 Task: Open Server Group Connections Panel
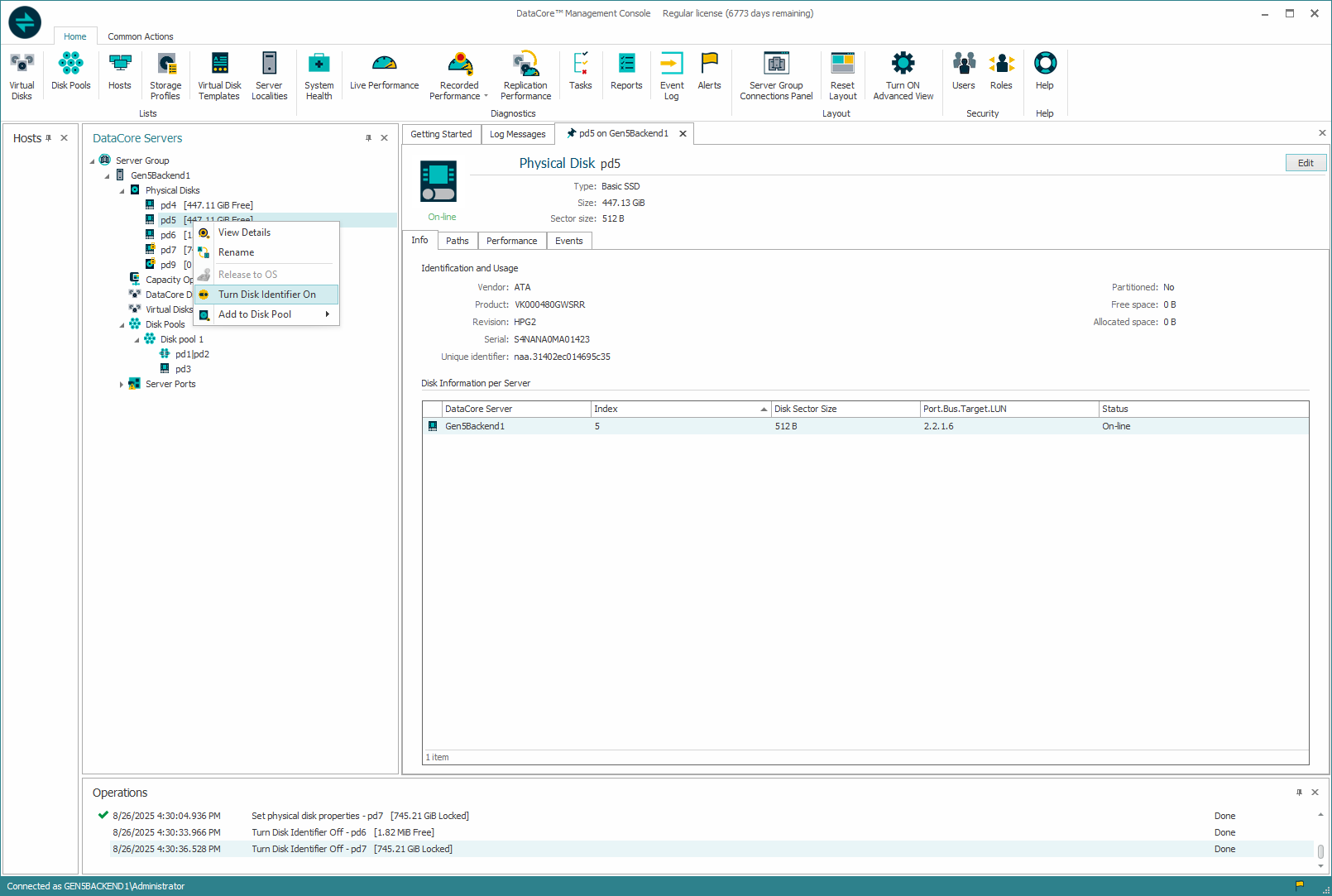[776, 74]
